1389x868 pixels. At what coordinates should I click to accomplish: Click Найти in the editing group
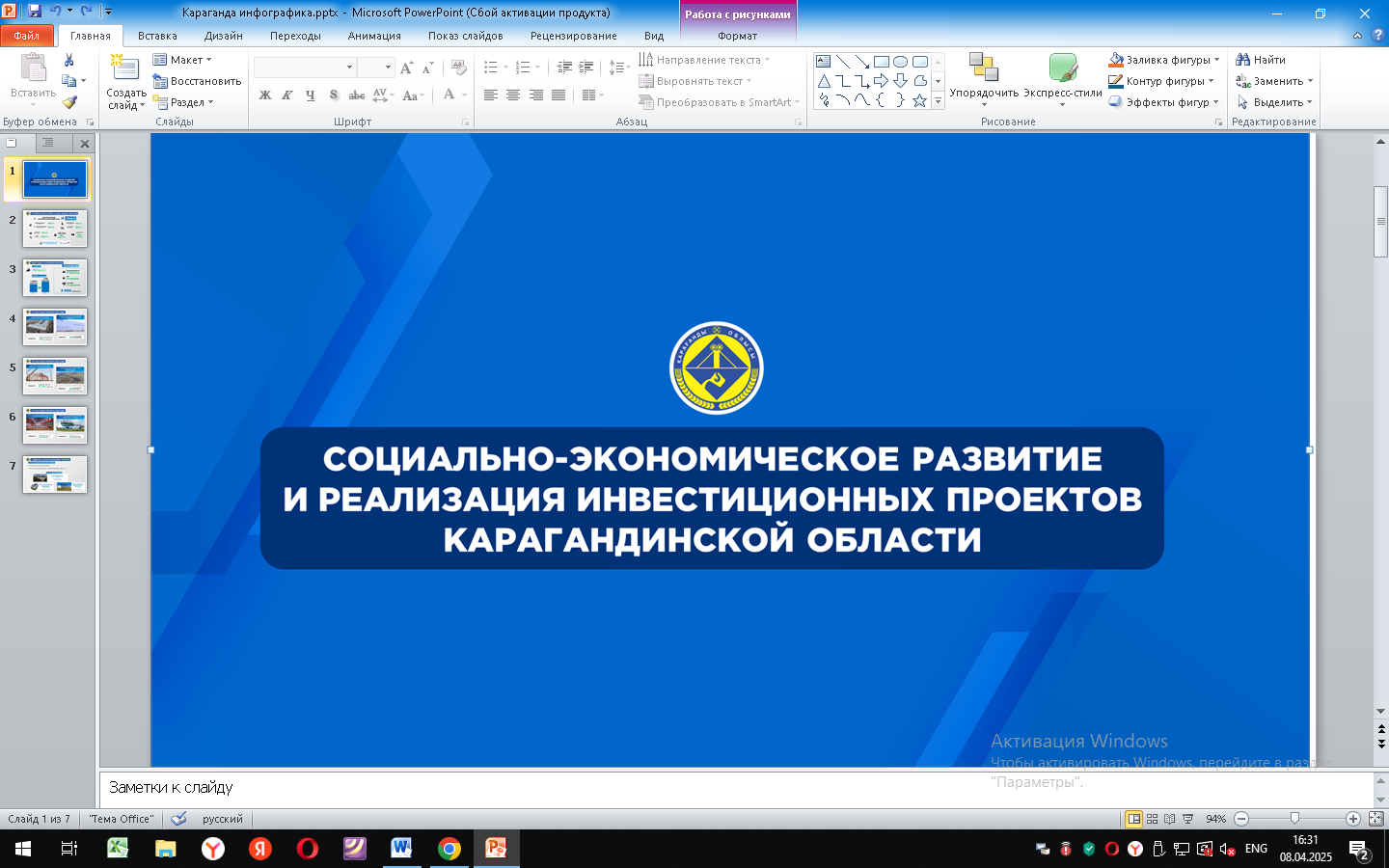click(1261, 60)
